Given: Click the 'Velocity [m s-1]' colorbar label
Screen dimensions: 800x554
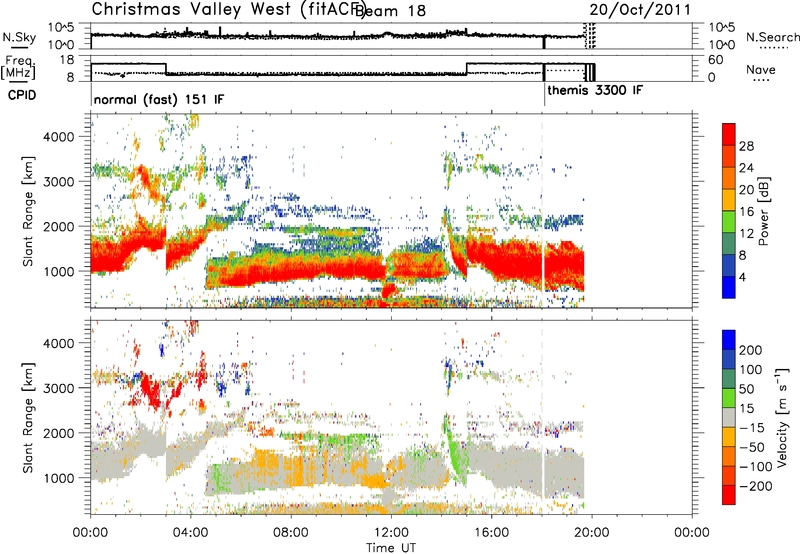Looking at the screenshot, I should pyautogui.click(x=782, y=417).
